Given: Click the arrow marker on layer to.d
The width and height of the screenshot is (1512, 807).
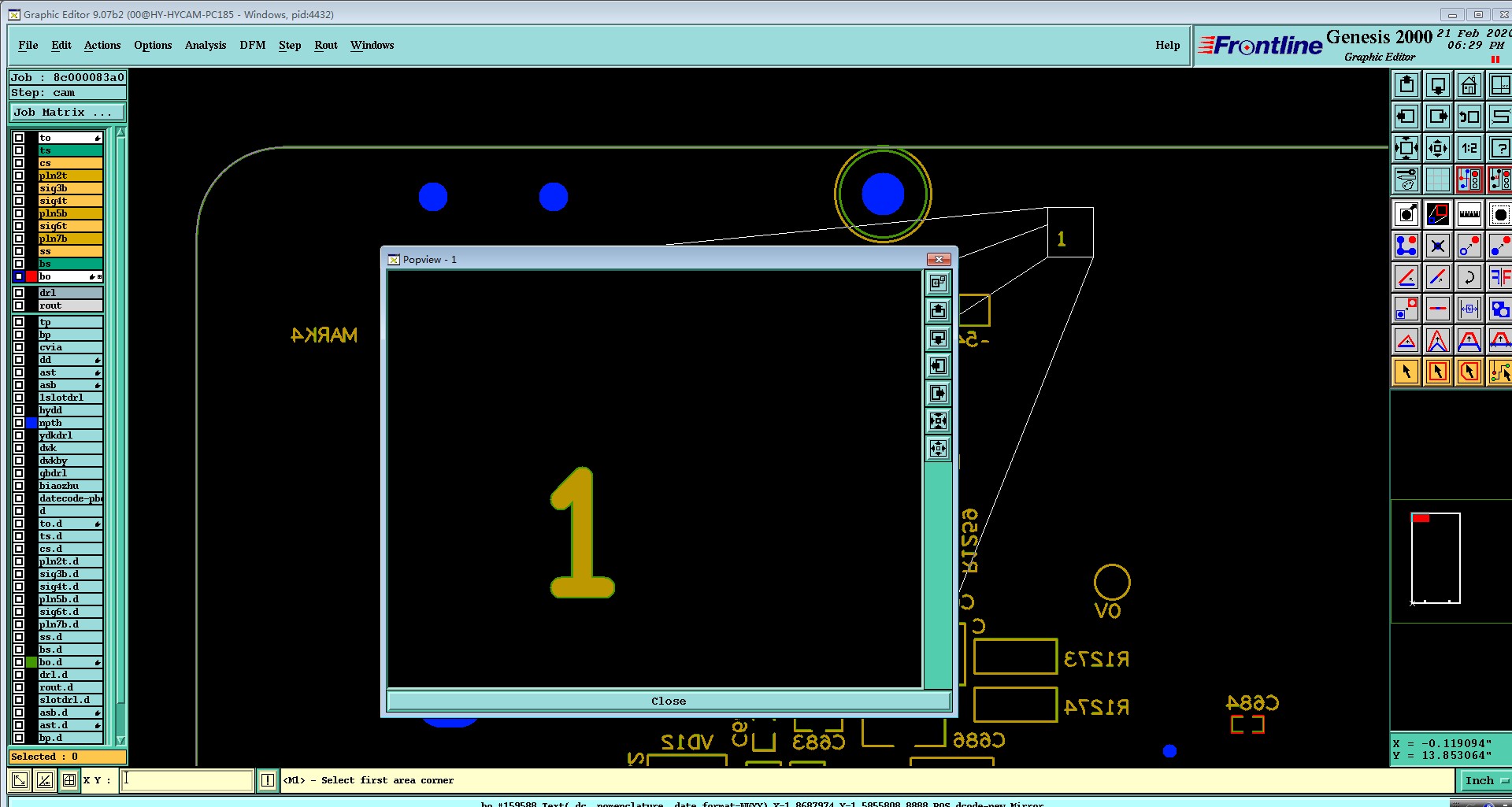Looking at the screenshot, I should pyautogui.click(x=98, y=524).
